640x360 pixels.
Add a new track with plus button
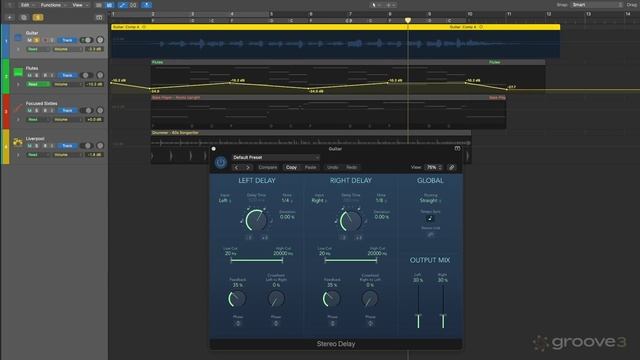(x=10, y=18)
